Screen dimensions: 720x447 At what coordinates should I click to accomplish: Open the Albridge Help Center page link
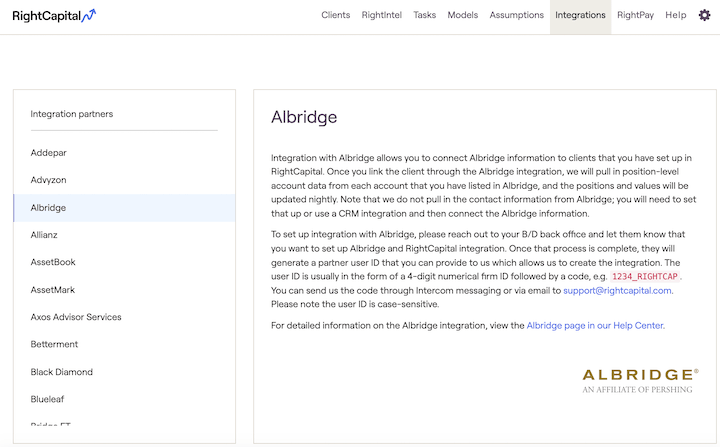pos(595,325)
